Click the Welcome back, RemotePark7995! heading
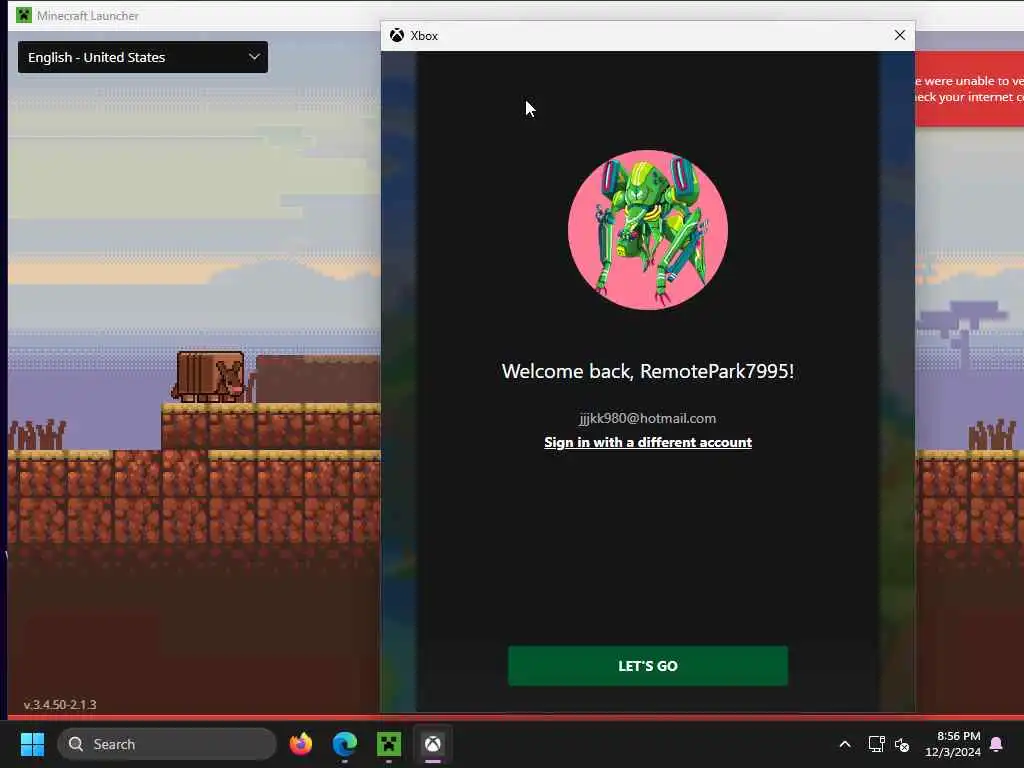The width and height of the screenshot is (1024, 768). tap(648, 371)
